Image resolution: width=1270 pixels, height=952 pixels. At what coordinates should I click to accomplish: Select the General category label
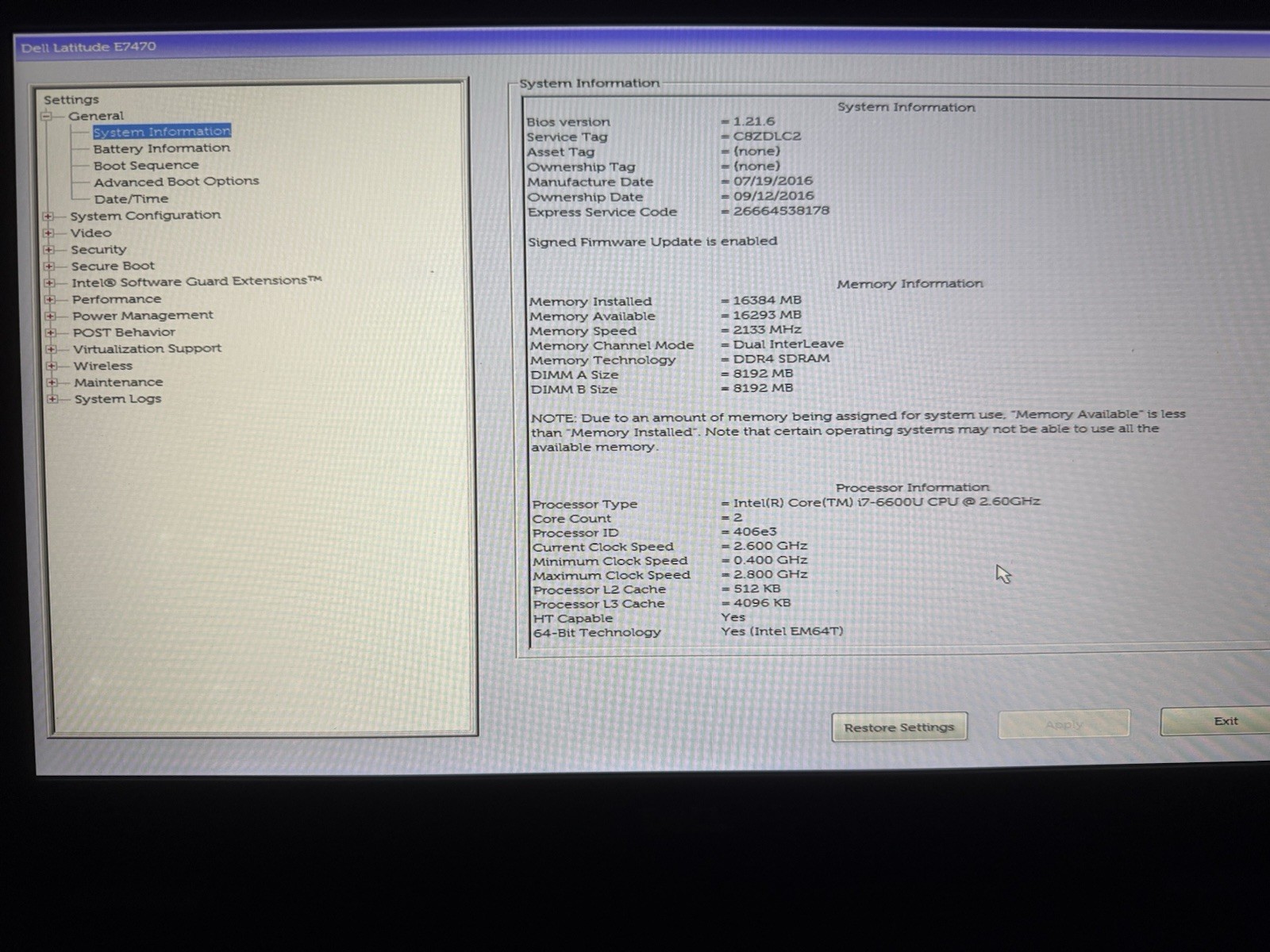pyautogui.click(x=96, y=116)
